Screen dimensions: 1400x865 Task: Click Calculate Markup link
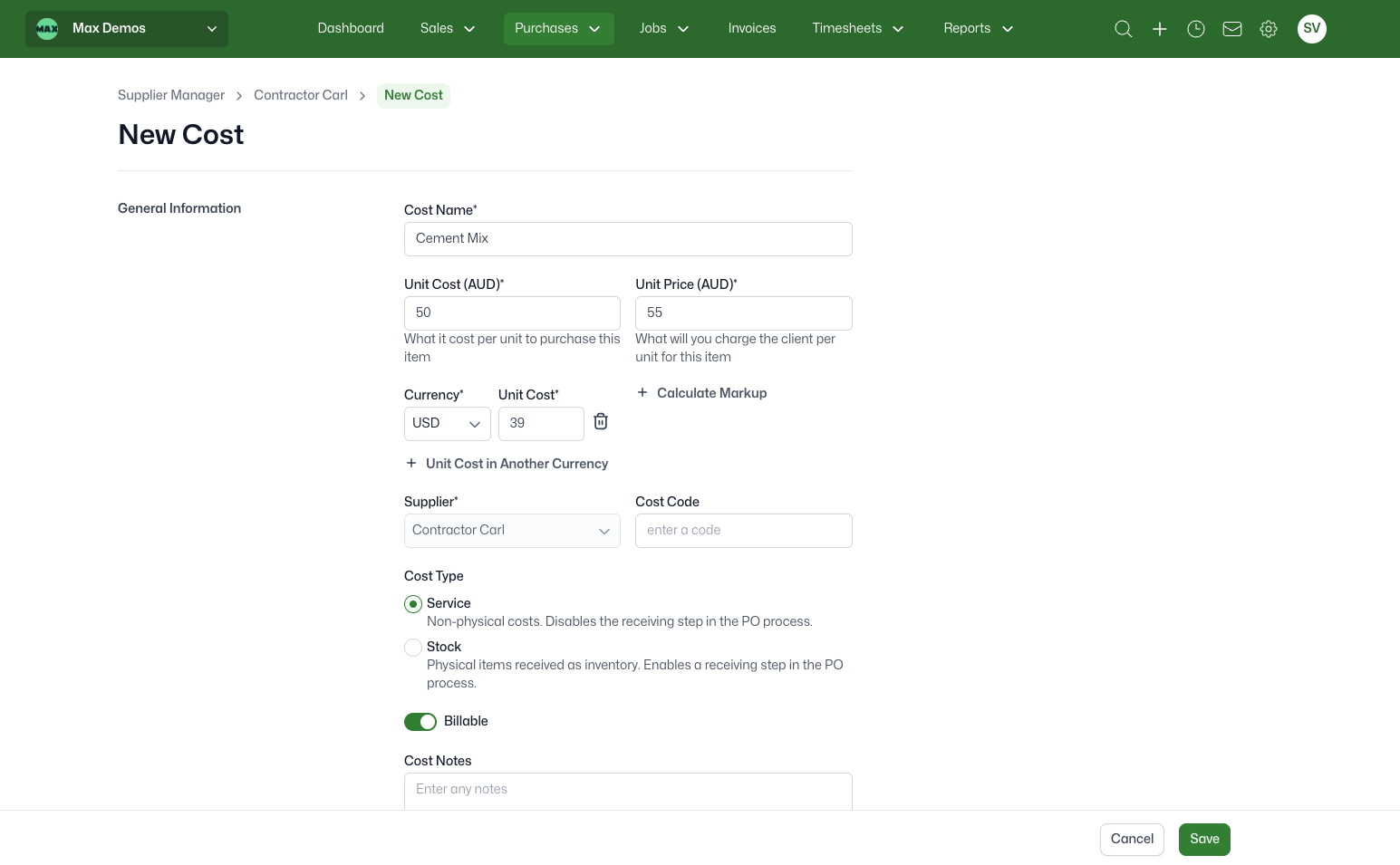tap(702, 393)
